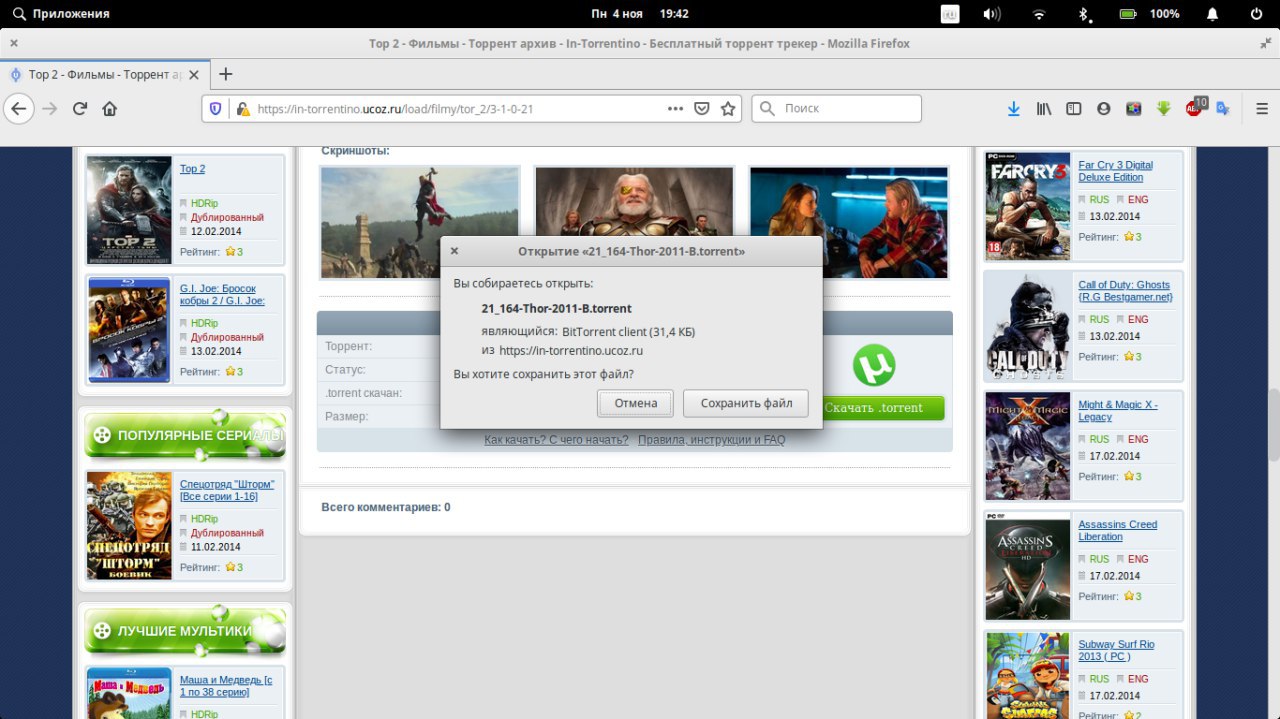Open Might & Magic X - Legacy link
This screenshot has width=1280, height=719.
(1118, 411)
